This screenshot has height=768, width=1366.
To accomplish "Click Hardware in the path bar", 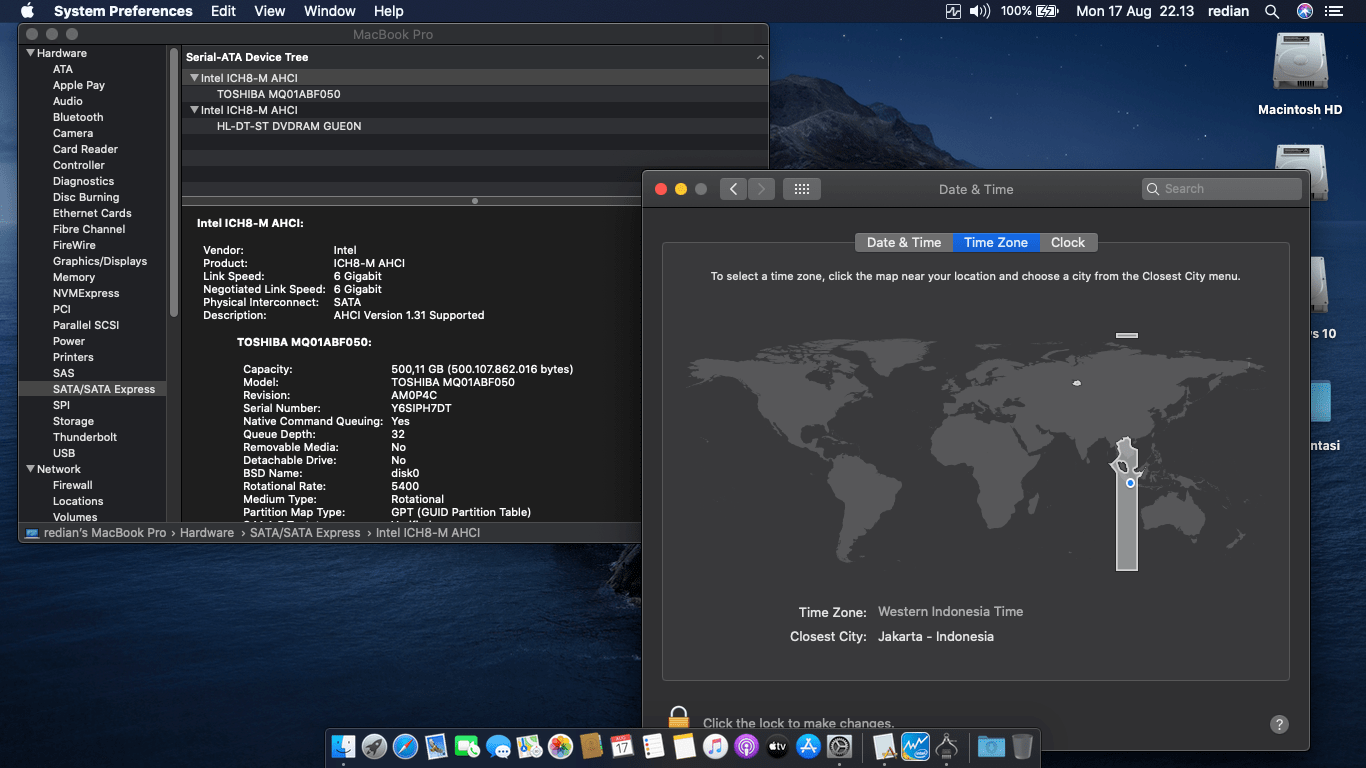I will 207,533.
